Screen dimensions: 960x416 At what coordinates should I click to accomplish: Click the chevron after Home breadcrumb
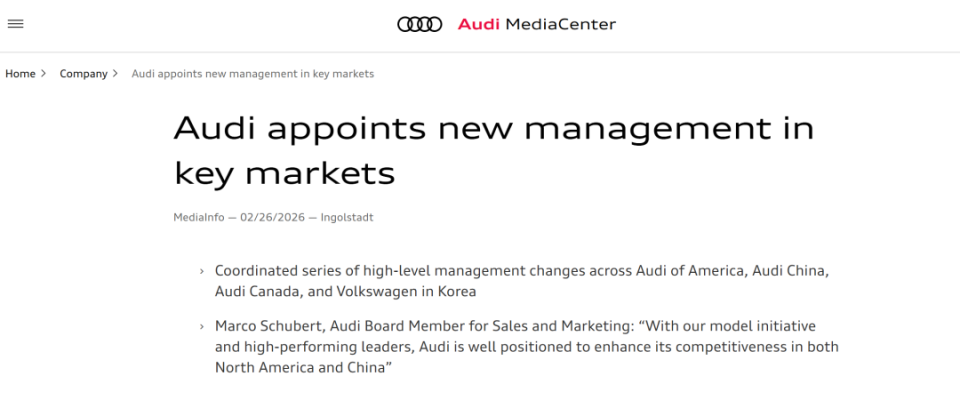point(44,74)
